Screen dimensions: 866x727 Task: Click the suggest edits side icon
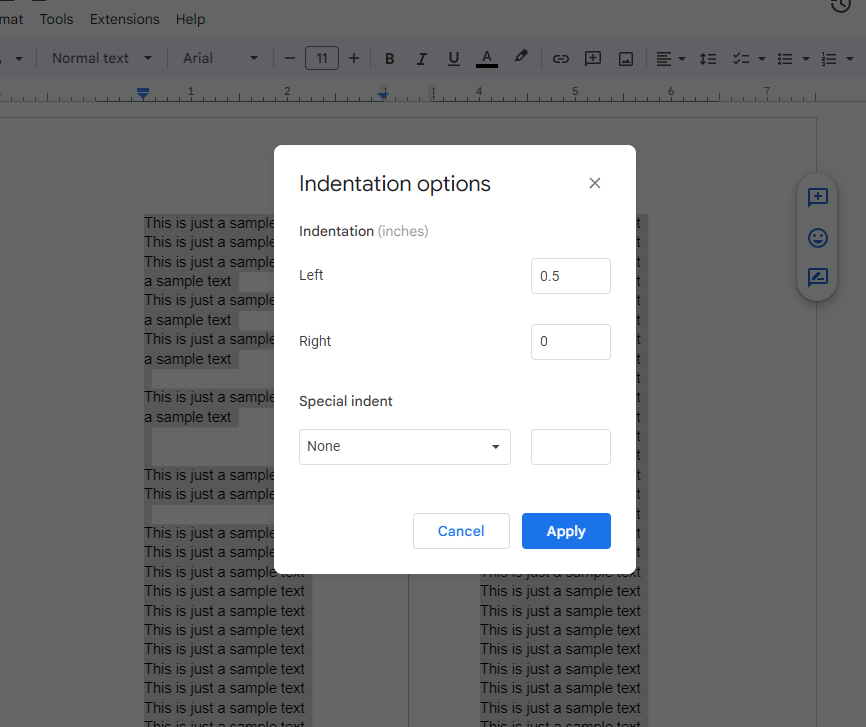point(817,277)
